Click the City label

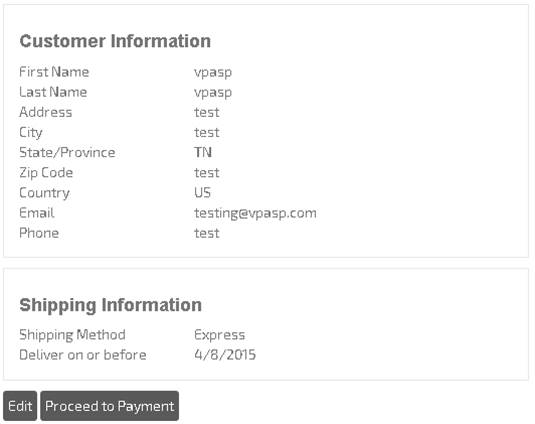(x=31, y=133)
